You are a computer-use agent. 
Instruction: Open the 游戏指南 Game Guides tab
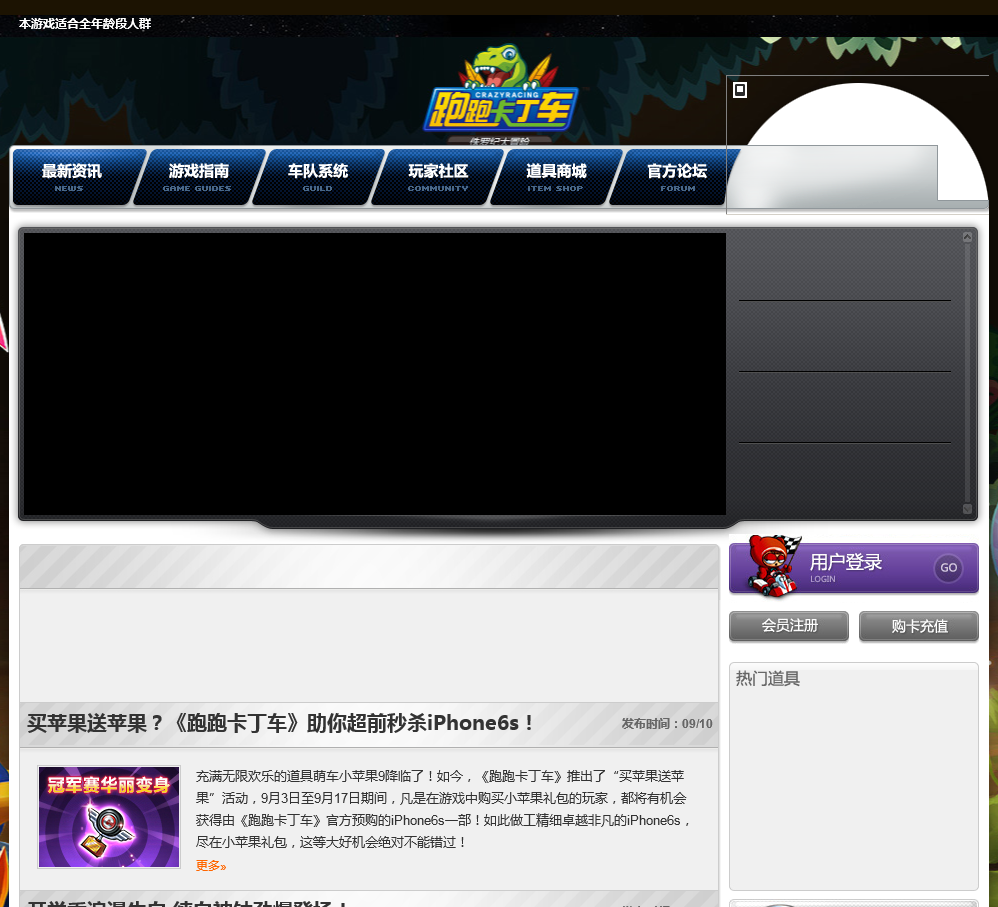tap(198, 177)
